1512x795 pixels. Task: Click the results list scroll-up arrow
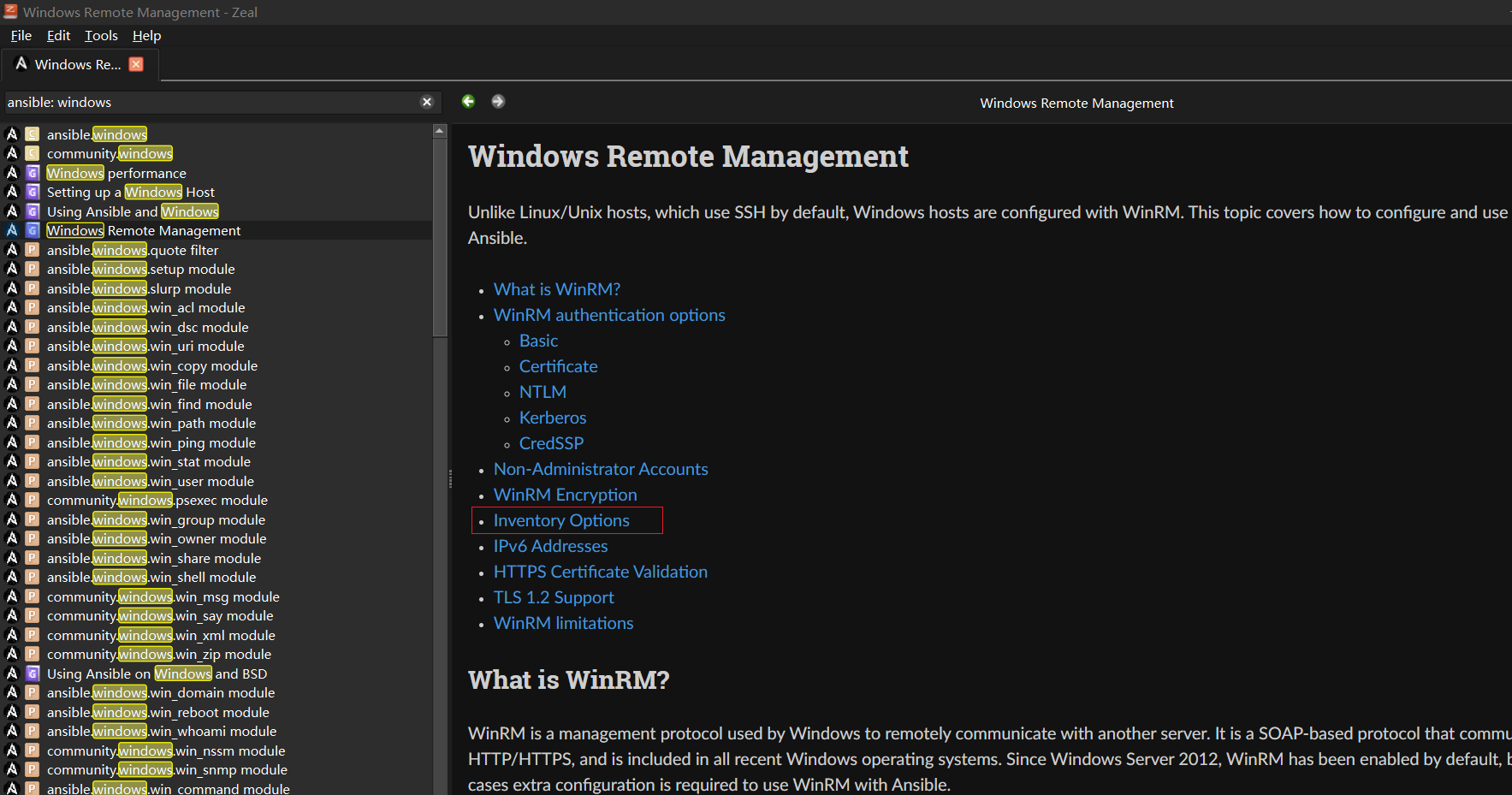440,131
